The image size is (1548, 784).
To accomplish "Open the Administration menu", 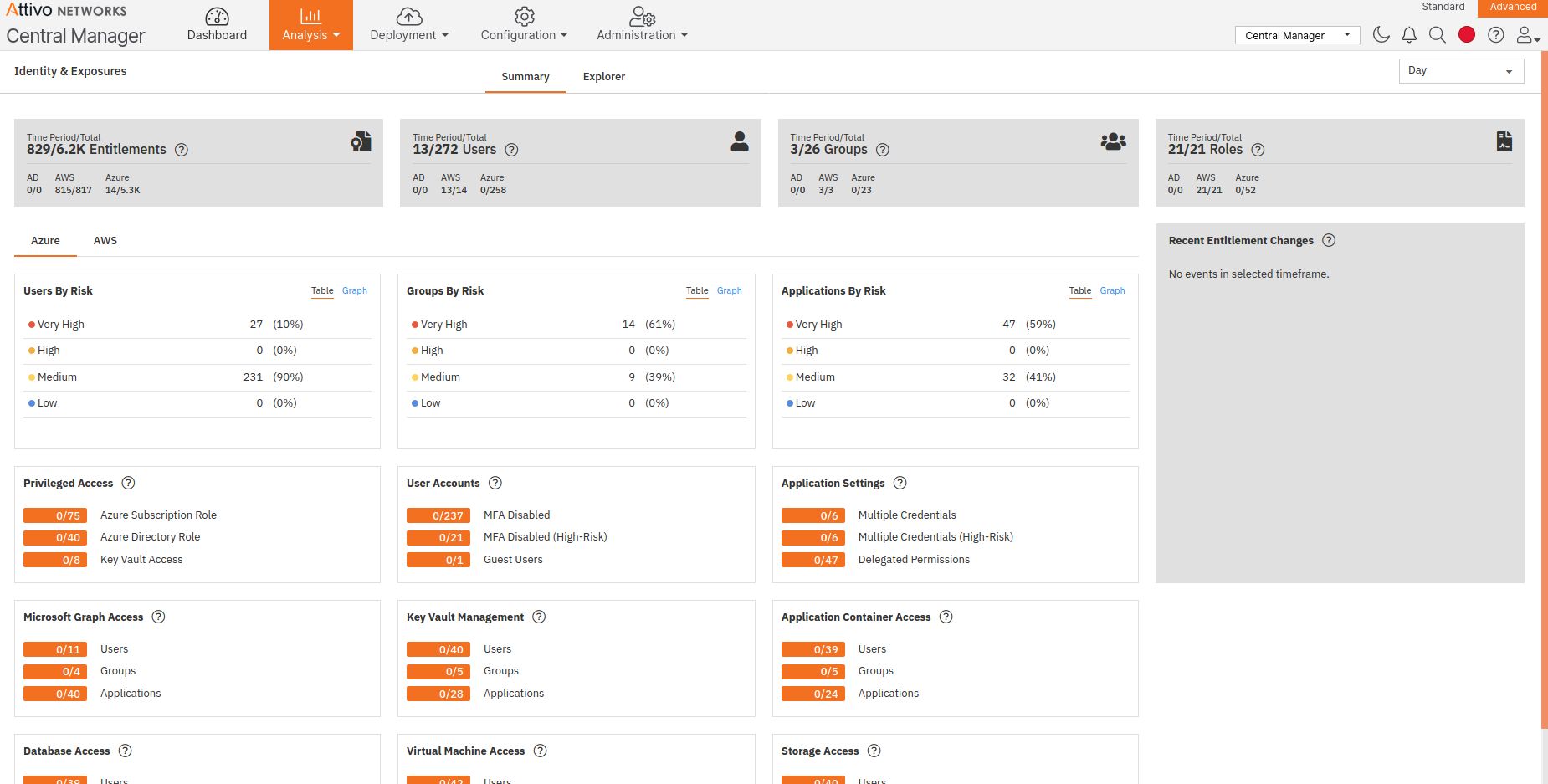I will tap(642, 25).
